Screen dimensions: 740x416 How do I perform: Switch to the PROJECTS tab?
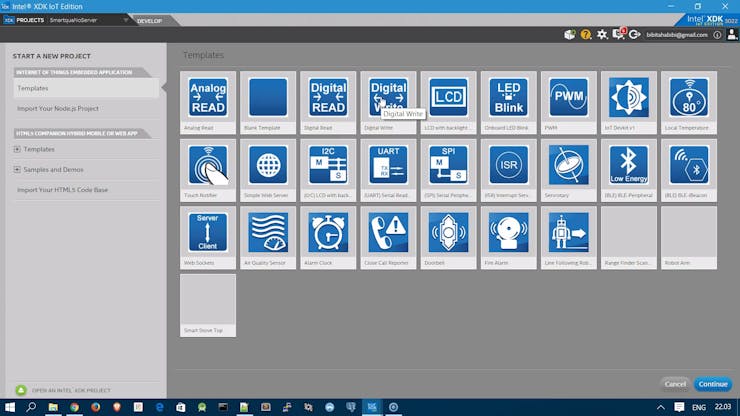(x=24, y=20)
